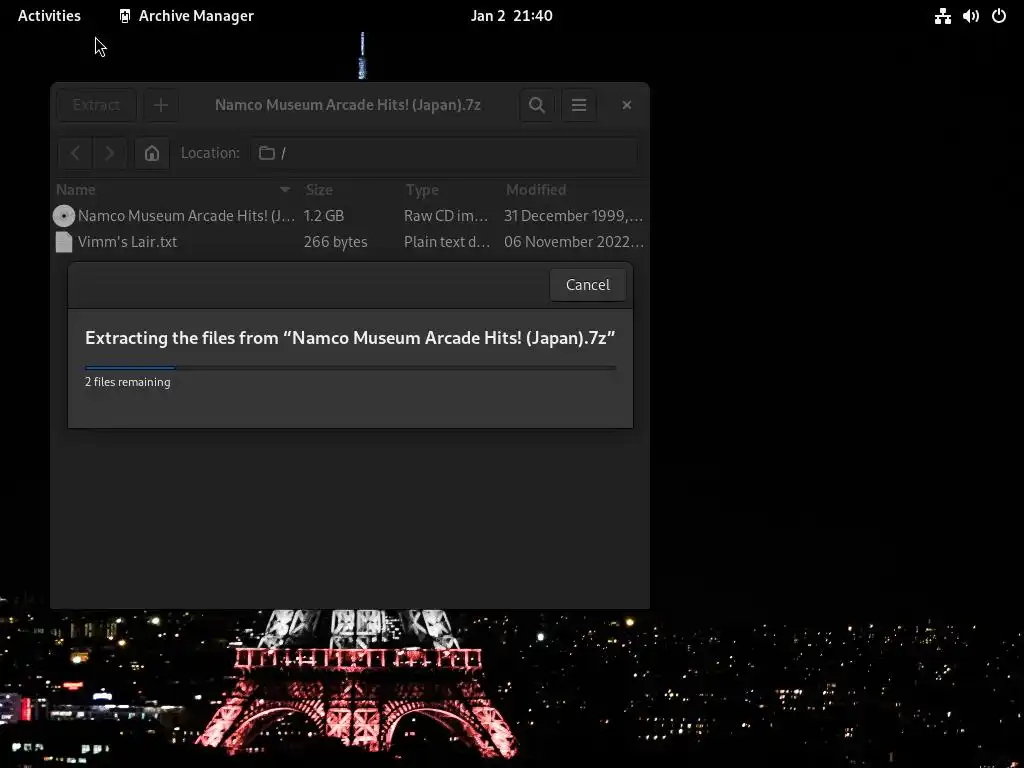Click the extraction progress bar

pos(350,368)
